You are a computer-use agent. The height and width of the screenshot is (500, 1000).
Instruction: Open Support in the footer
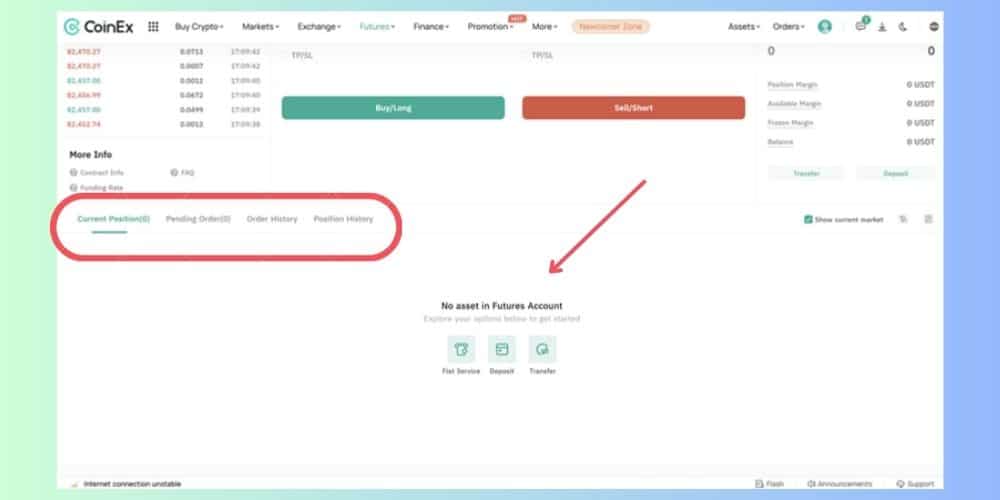915,484
